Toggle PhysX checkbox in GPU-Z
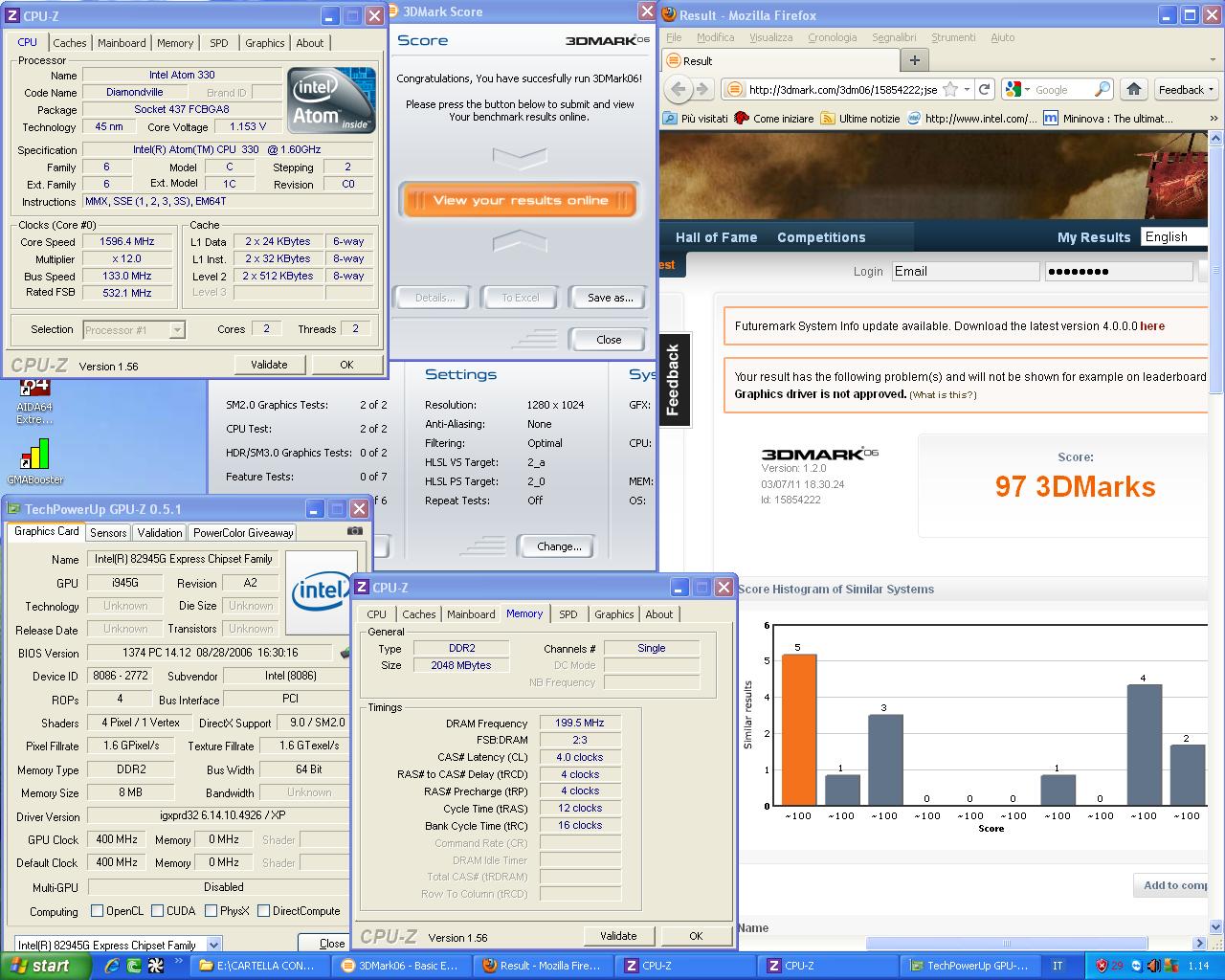The height and width of the screenshot is (980, 1225). [212, 911]
